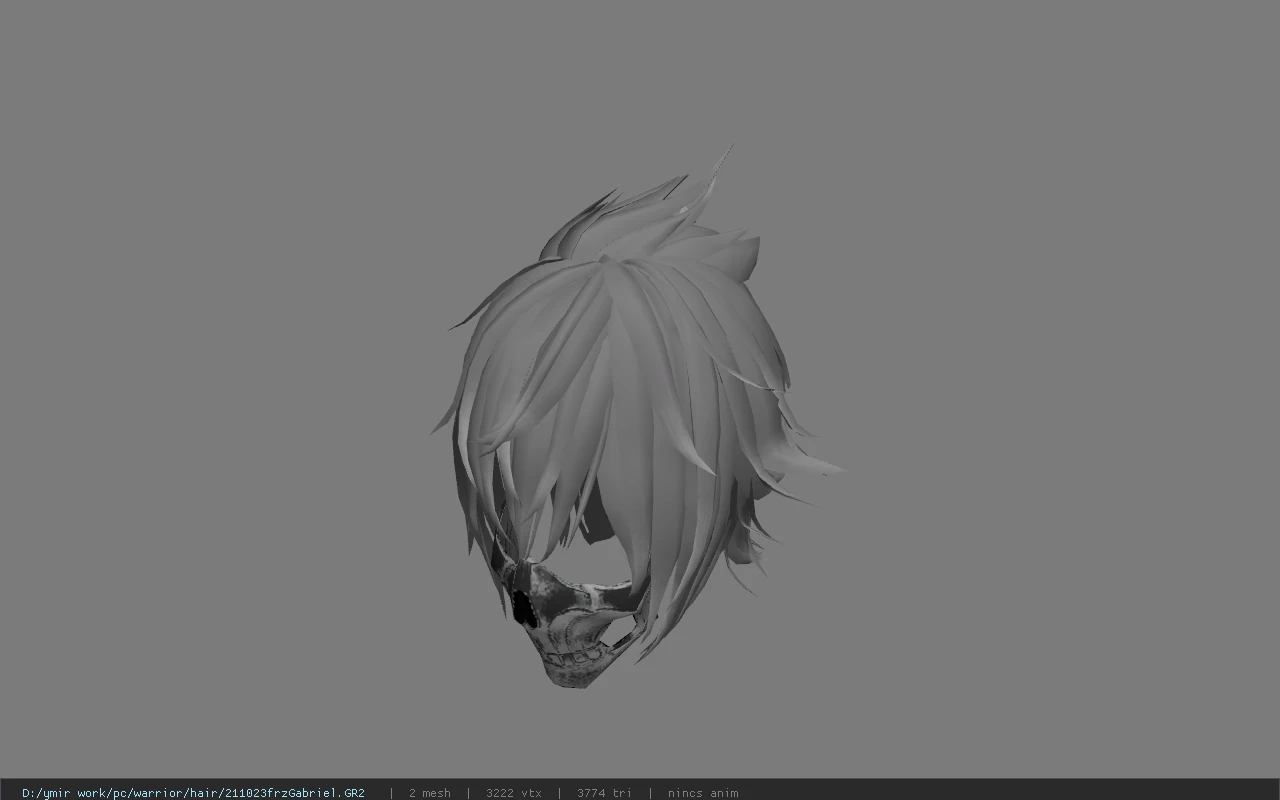Click the "3774 tri" triangle count

(604, 793)
